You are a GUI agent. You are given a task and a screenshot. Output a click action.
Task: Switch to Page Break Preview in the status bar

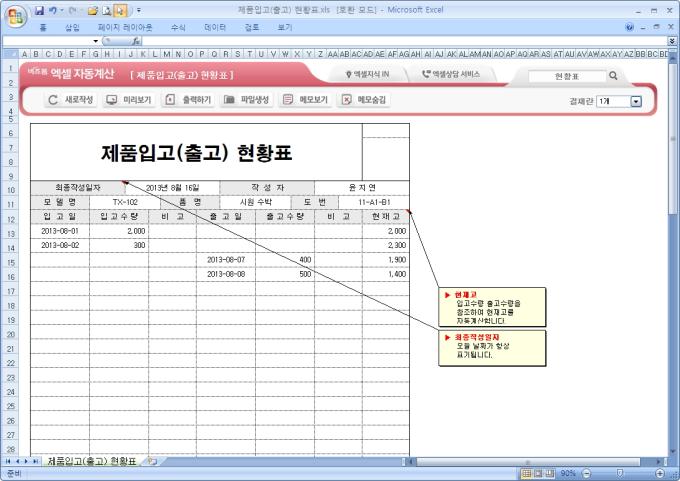(549, 473)
